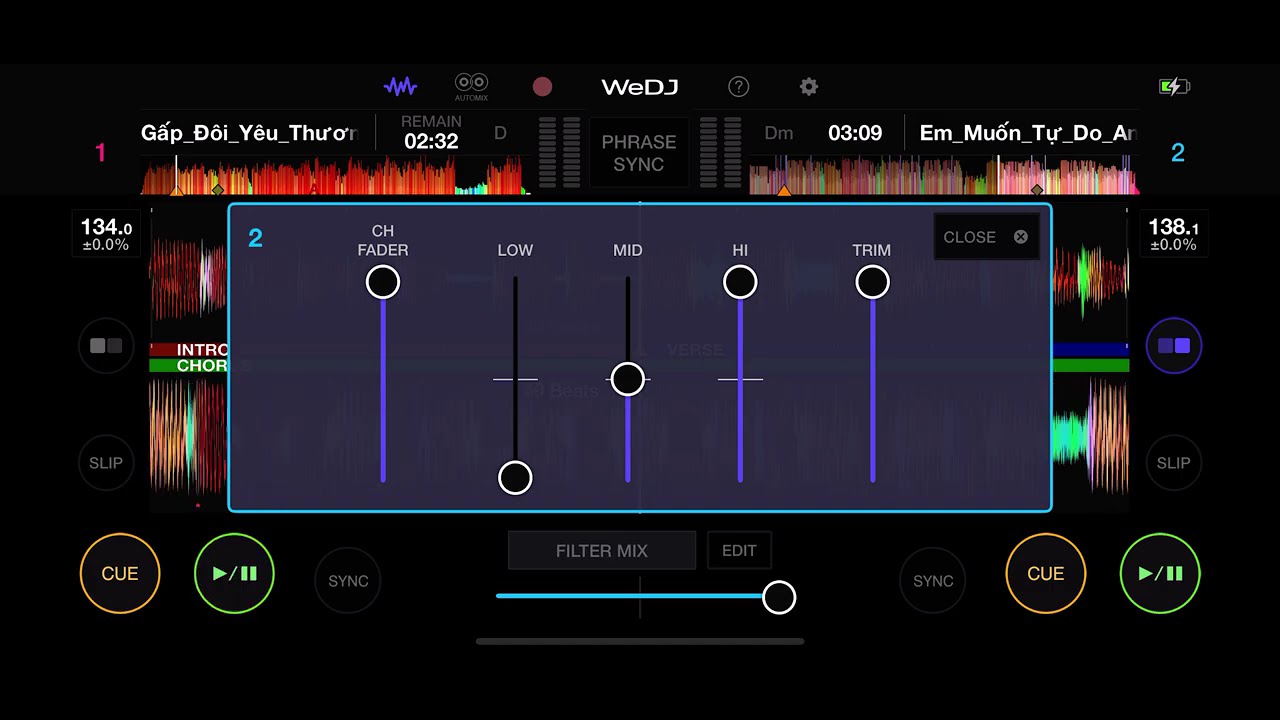Click the crossfader knob

pyautogui.click(x=779, y=597)
